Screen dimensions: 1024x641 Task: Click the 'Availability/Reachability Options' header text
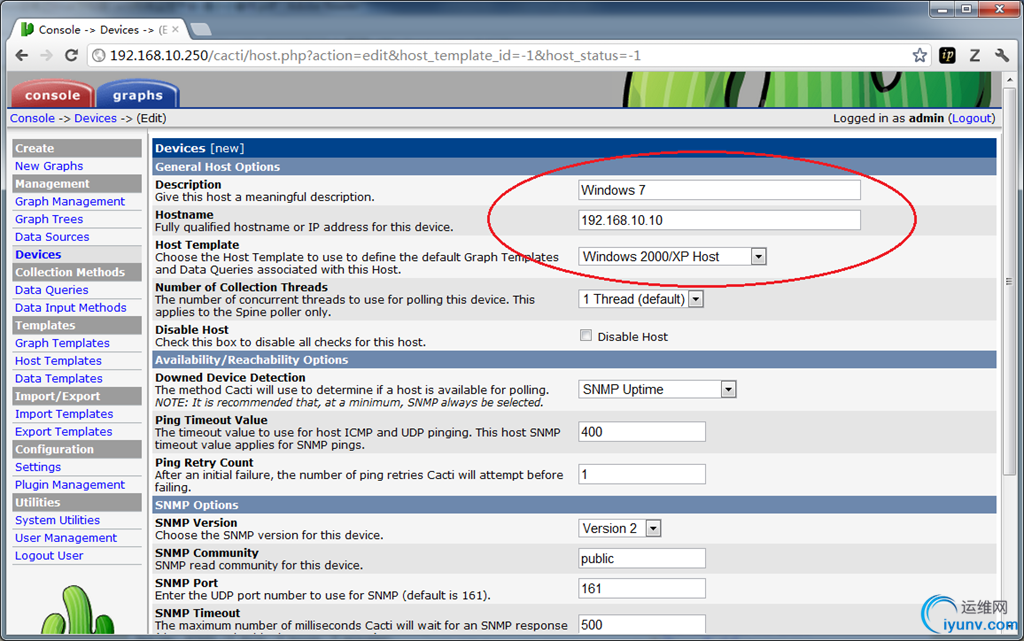[x=251, y=360]
